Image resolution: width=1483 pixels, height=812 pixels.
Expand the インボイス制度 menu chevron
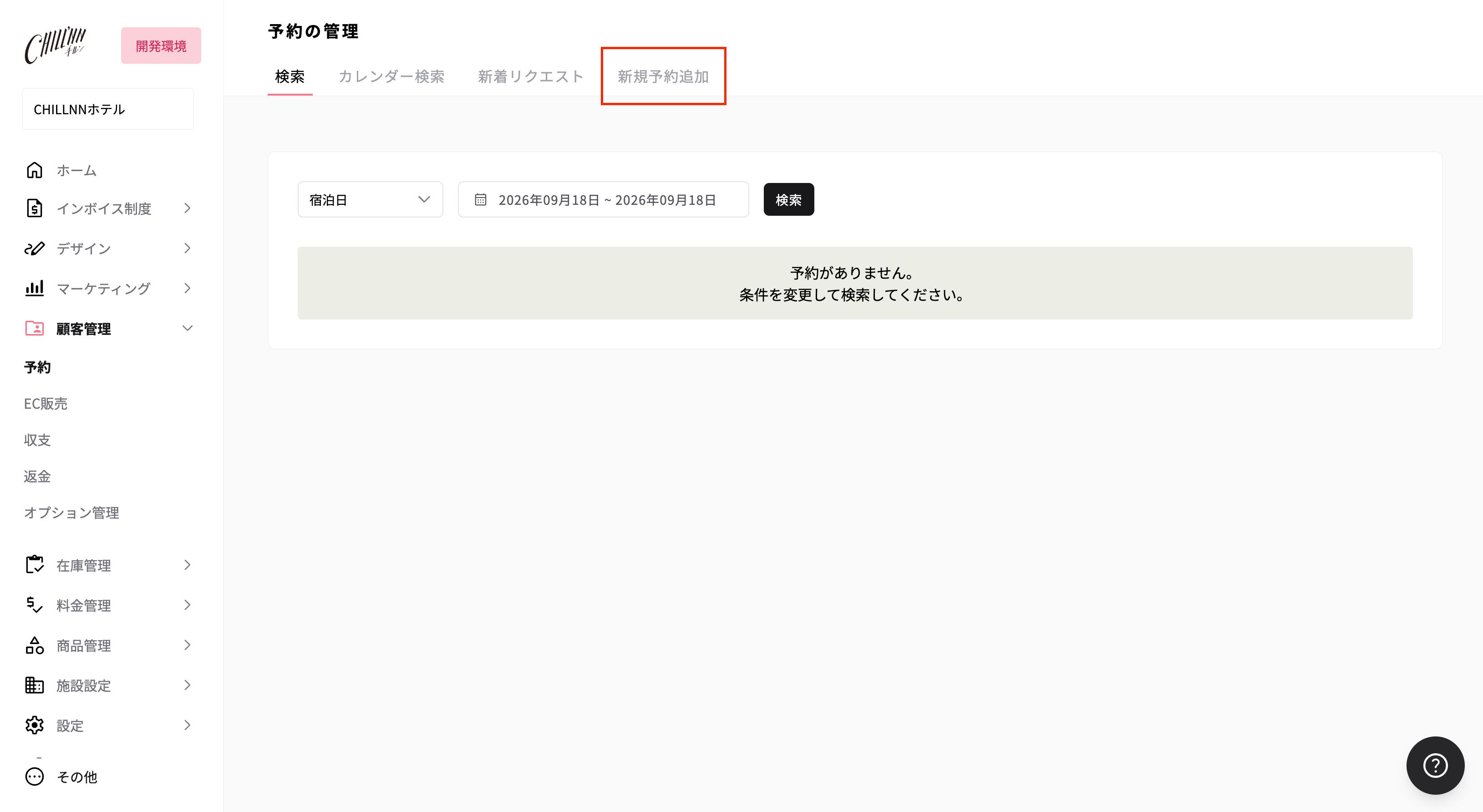(187, 208)
